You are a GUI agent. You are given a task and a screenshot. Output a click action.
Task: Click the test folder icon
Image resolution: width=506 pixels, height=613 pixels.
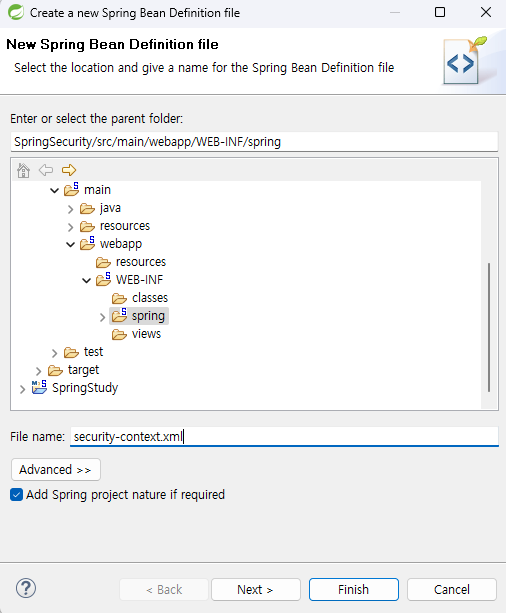[x=71, y=353]
